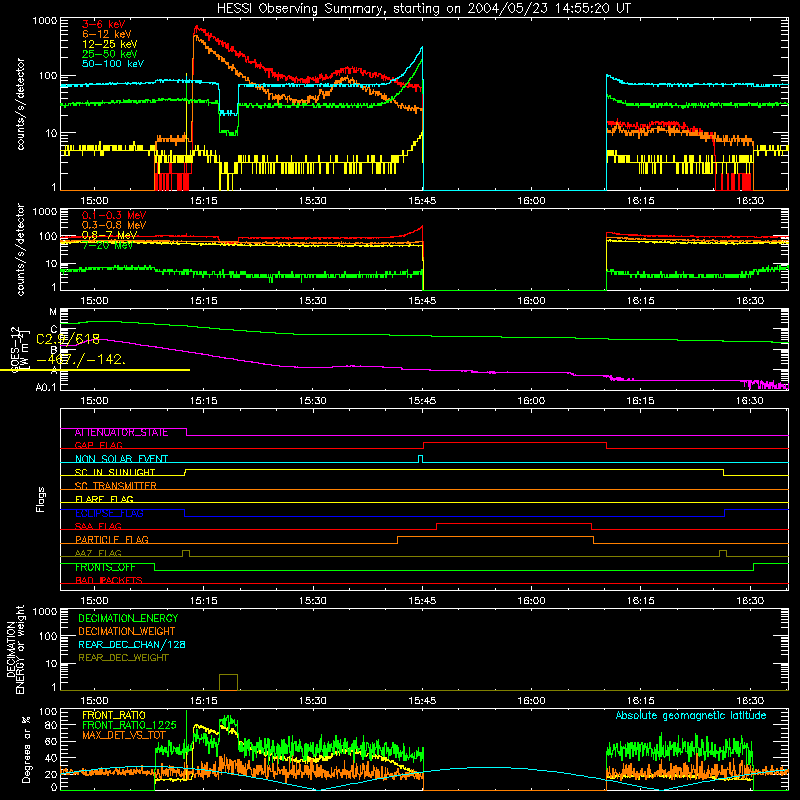Select the 3-6 keV legend label
Screen dimensions: 800x800
[104, 24]
